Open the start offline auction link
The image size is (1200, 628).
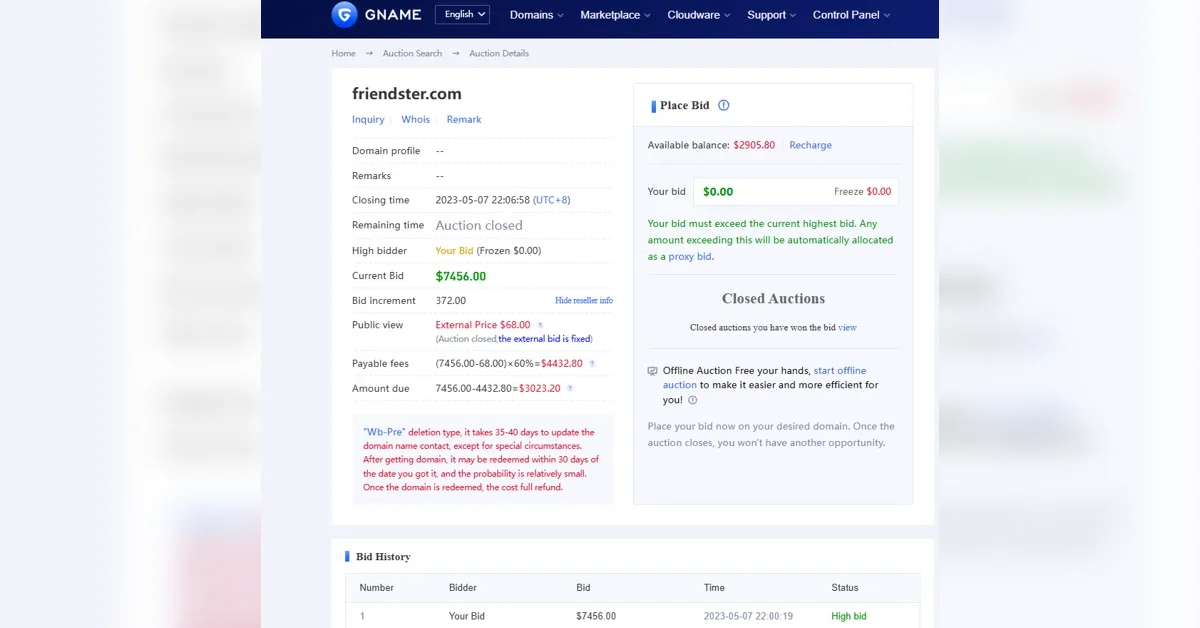[765, 377]
